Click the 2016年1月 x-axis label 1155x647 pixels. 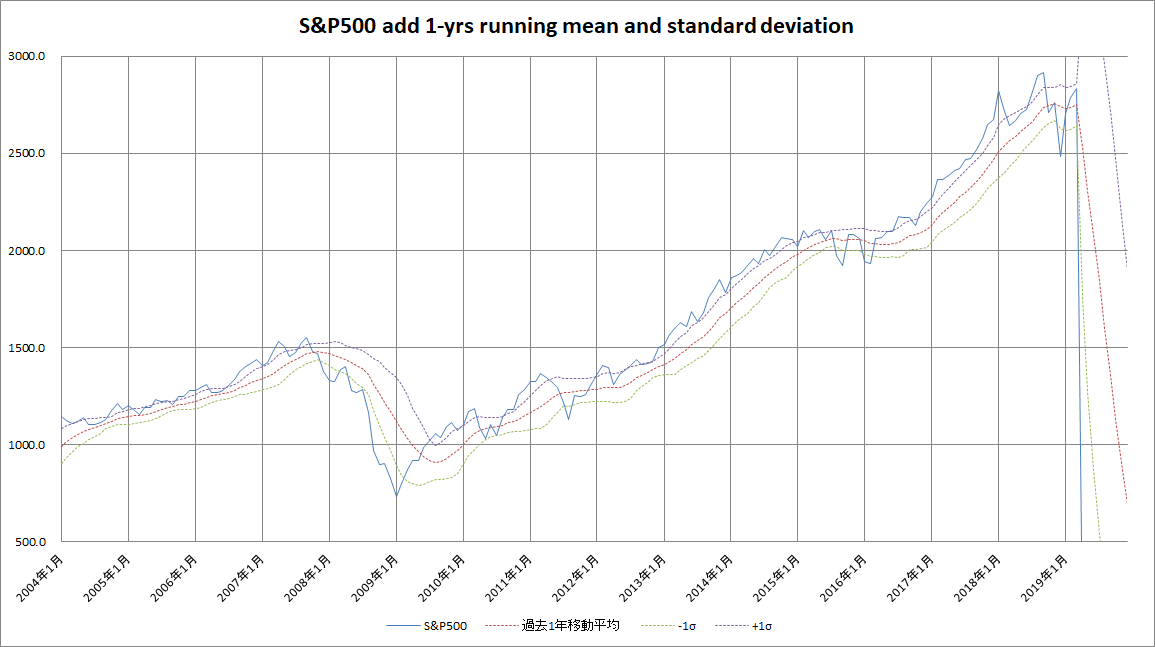843,578
